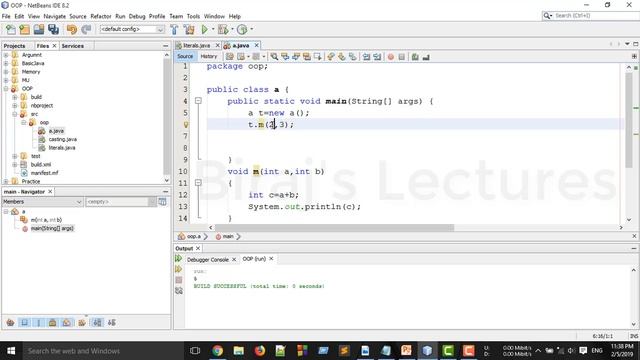Click the New Project toolbar icon
Image resolution: width=640 pixels, height=360 pixels.
[x=24, y=29]
